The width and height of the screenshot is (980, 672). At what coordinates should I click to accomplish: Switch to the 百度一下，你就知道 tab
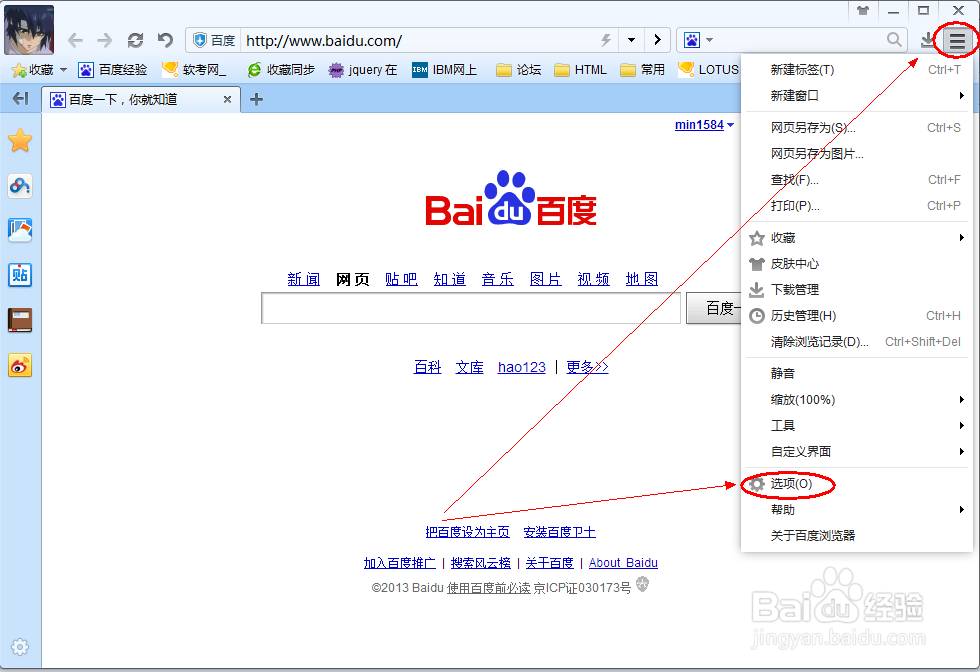point(141,99)
